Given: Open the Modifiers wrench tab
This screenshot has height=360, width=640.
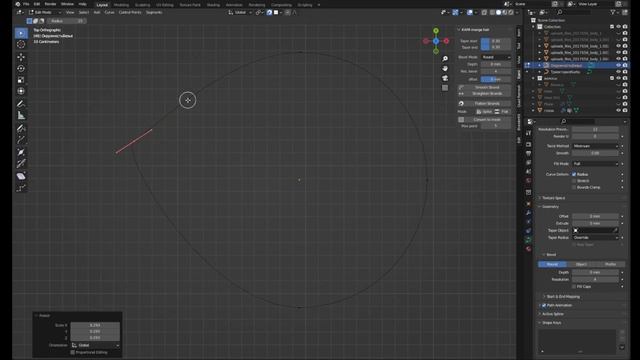Looking at the screenshot, I should tap(529, 213).
